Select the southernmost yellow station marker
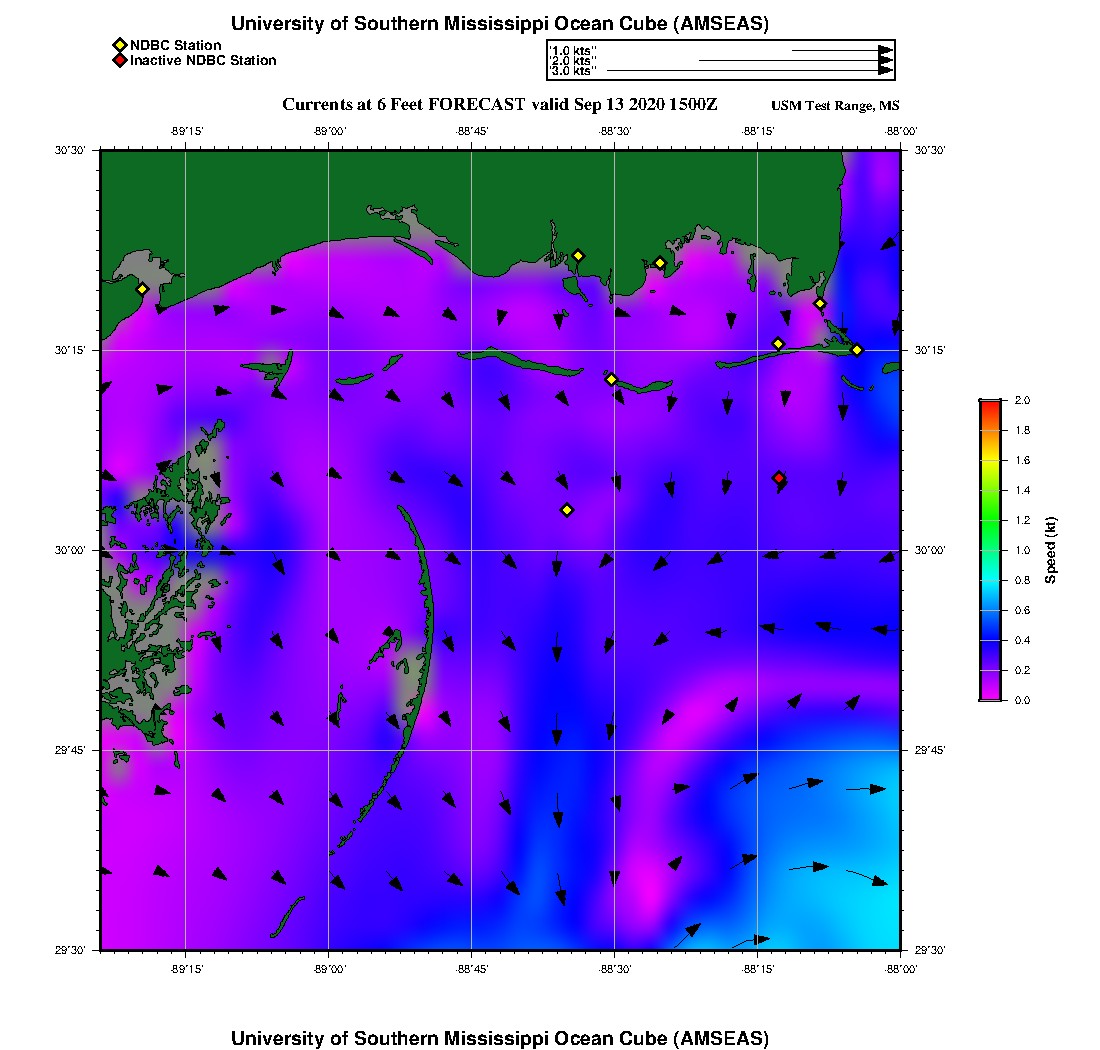This screenshot has width=1100, height=1050. [567, 510]
